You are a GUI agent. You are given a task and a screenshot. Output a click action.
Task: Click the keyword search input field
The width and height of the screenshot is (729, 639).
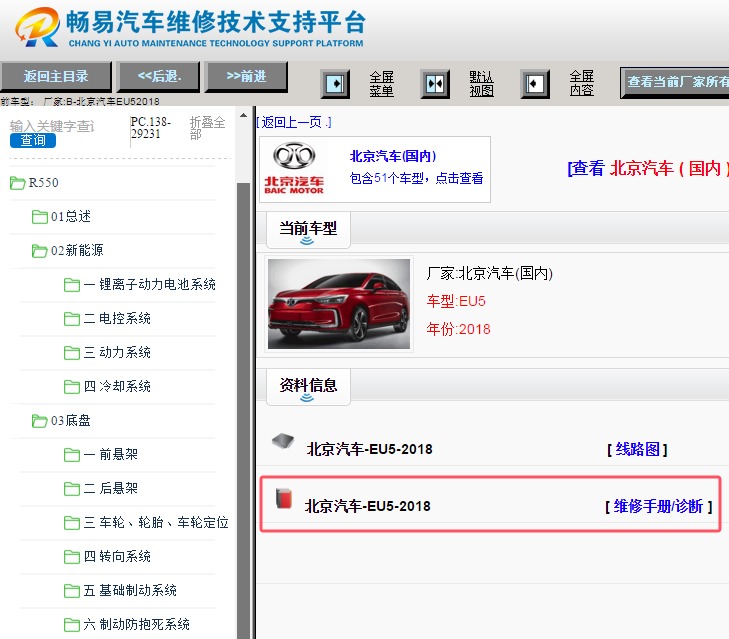point(52,126)
